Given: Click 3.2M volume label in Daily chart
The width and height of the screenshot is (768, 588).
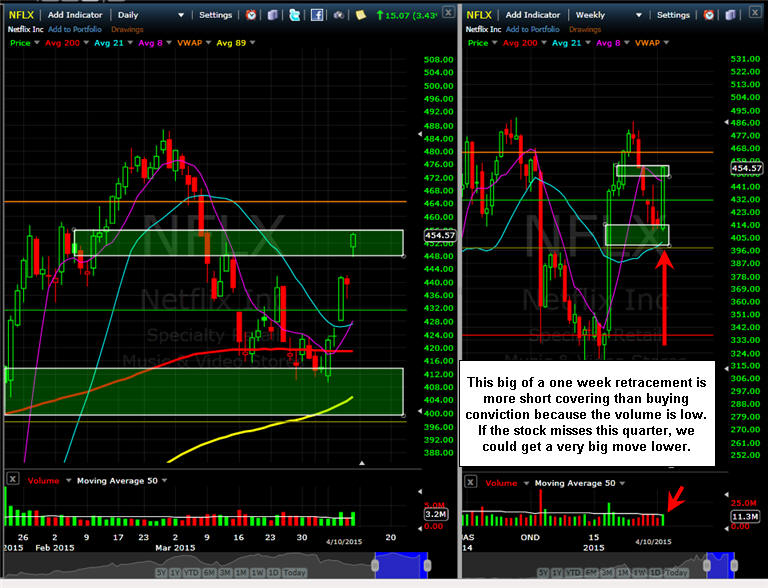Looking at the screenshot, I should tap(435, 514).
